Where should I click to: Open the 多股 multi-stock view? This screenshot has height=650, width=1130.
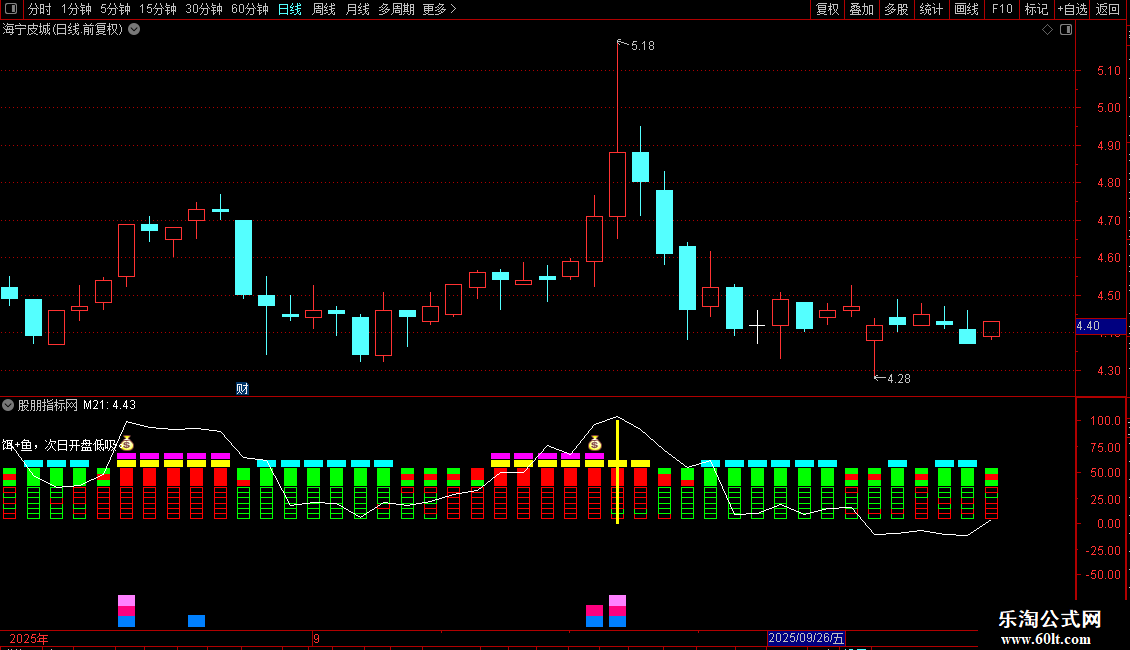coord(896,9)
